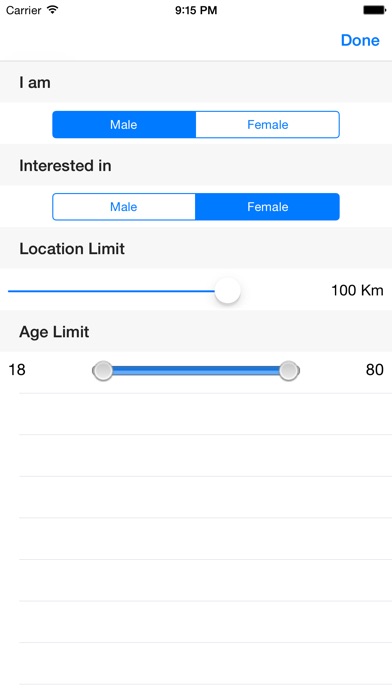This screenshot has width=392, height=696.
Task: Tap the maximum age value 80
Action: pos(375,369)
